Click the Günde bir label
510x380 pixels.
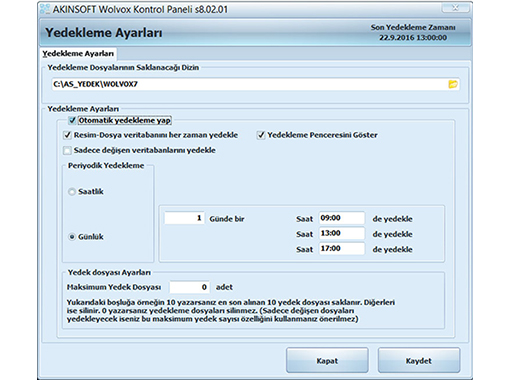click(x=227, y=219)
